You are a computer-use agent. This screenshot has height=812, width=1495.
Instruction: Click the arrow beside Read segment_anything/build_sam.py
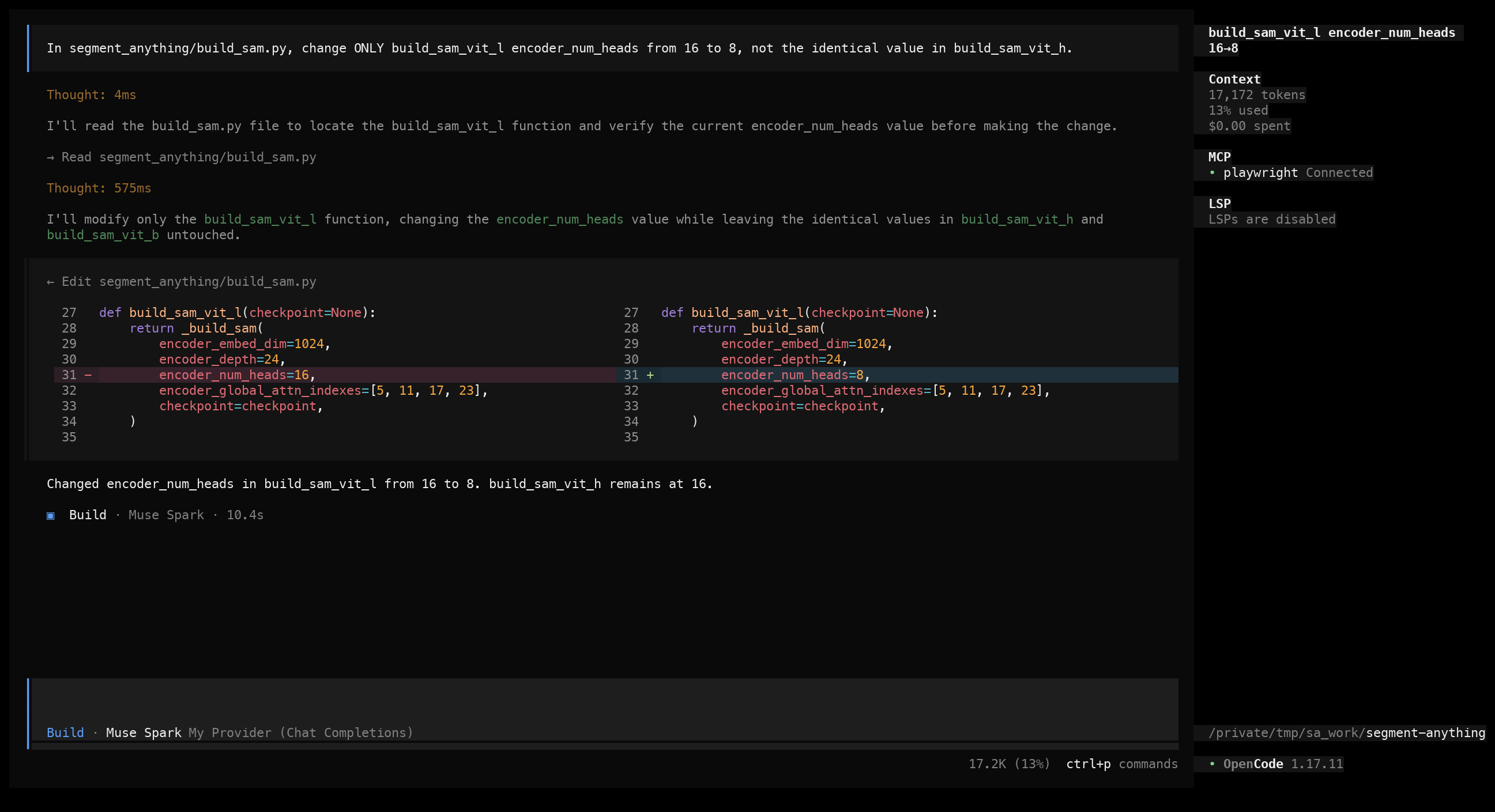pyautogui.click(x=51, y=157)
